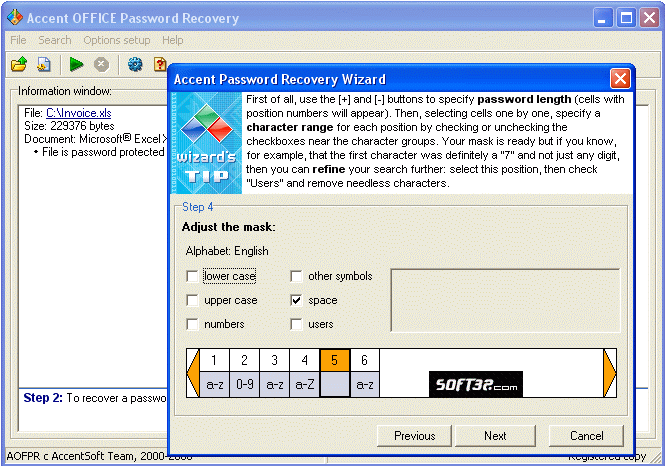Select mask position 1 cell

coord(214,360)
